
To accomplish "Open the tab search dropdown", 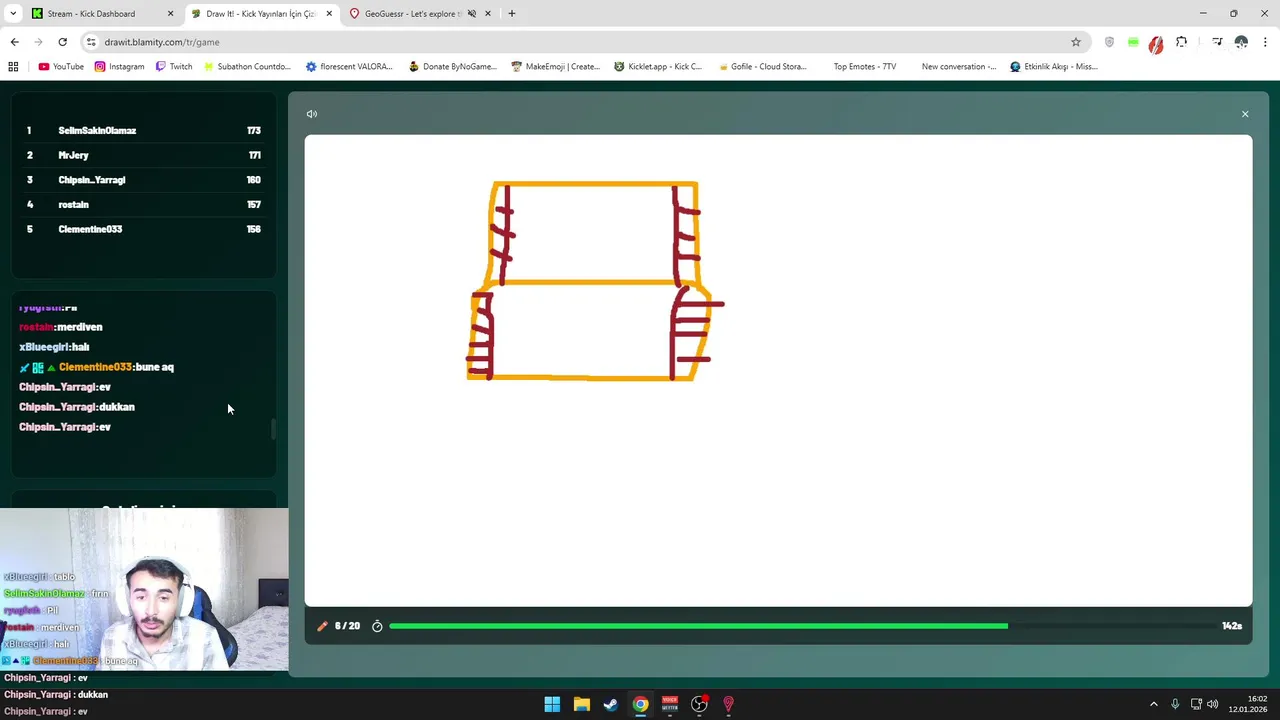I will tap(13, 14).
